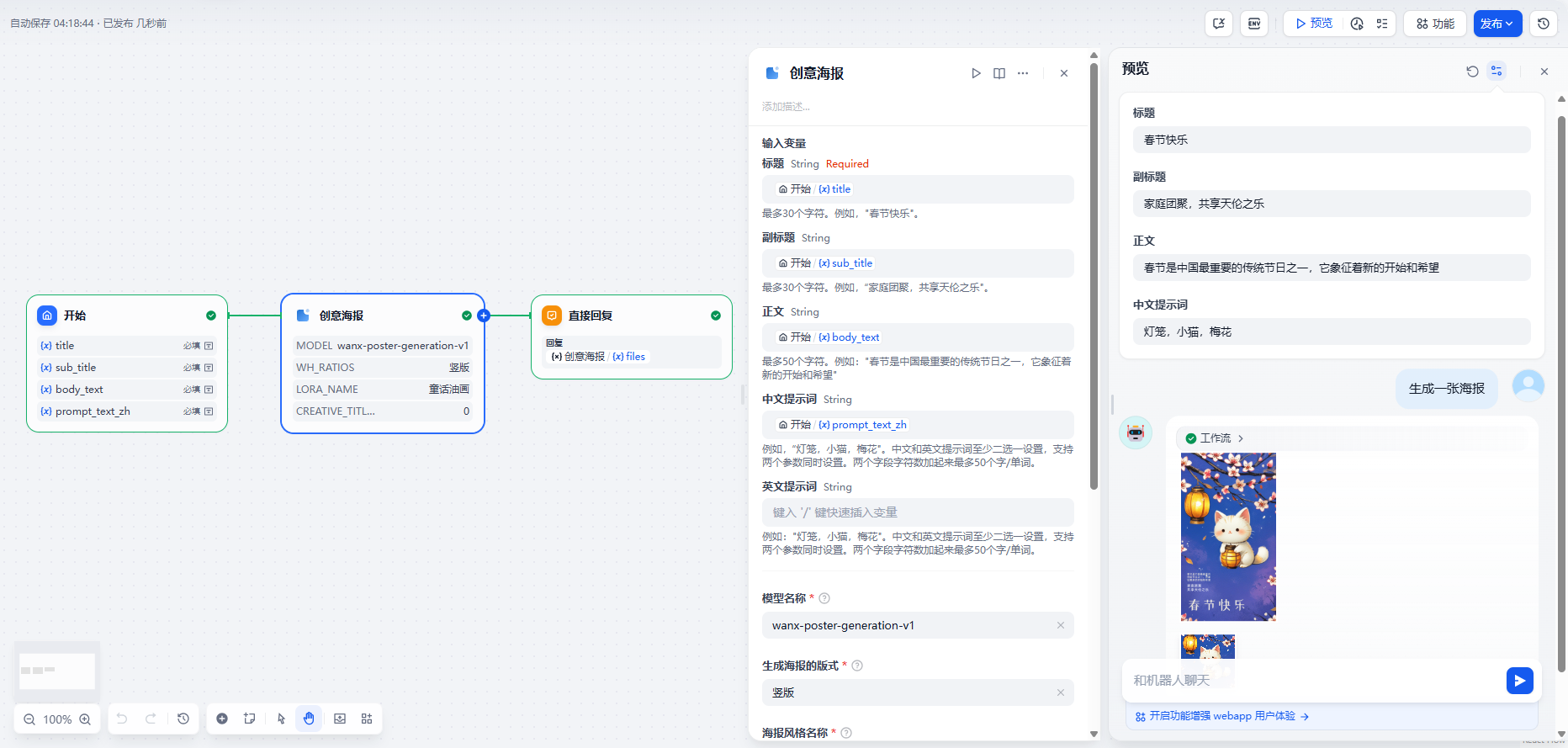Click the 预览 preview button
1568x748 pixels.
1314,24
